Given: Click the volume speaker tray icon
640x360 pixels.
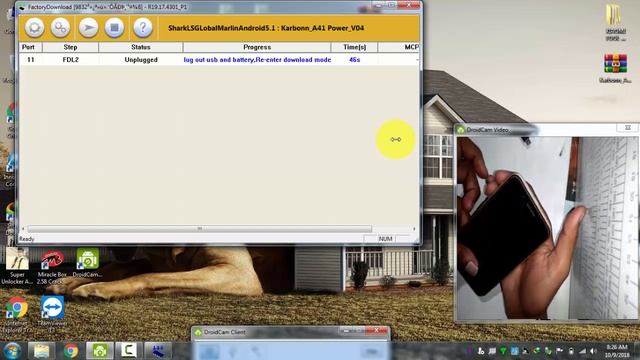Looking at the screenshot, I should pyautogui.click(x=593, y=351).
